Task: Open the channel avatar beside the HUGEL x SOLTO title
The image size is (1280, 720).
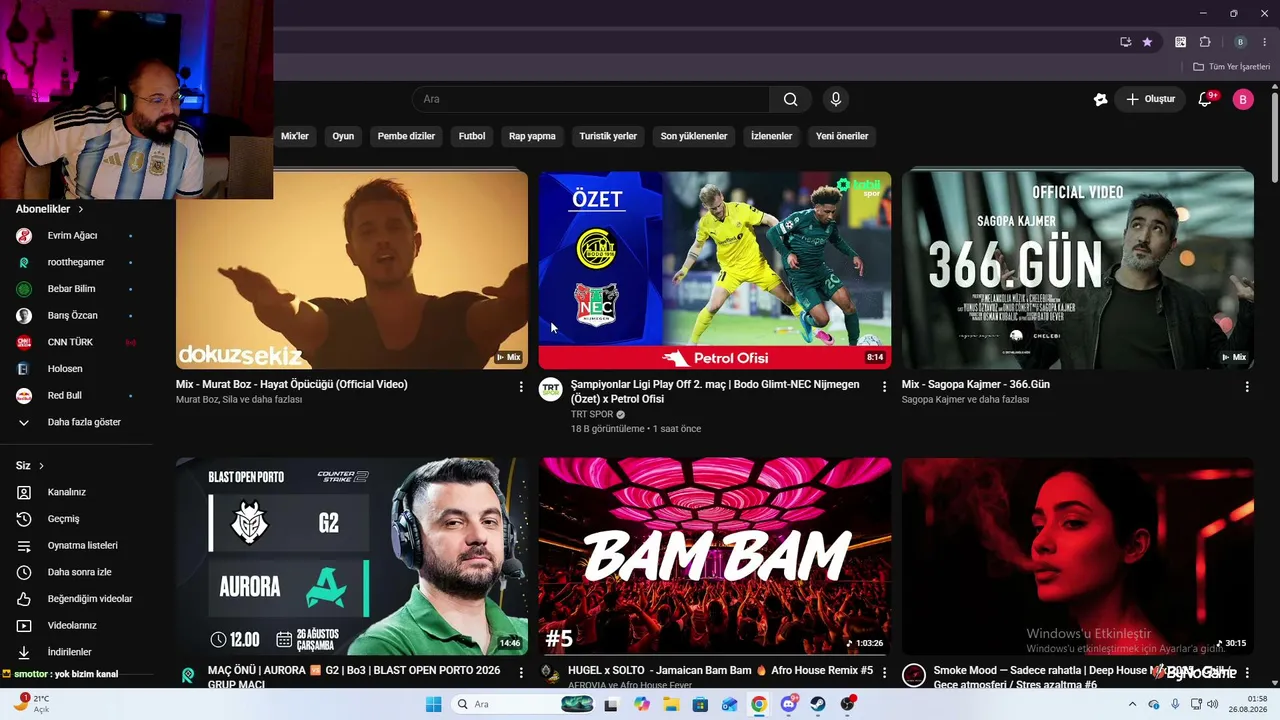Action: pos(551,675)
